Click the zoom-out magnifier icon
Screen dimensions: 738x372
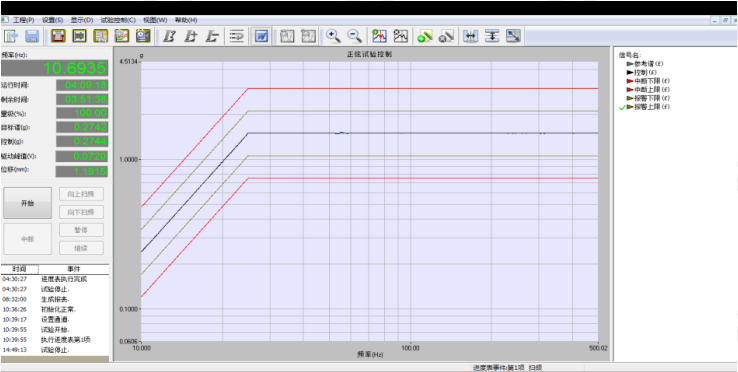click(x=354, y=36)
